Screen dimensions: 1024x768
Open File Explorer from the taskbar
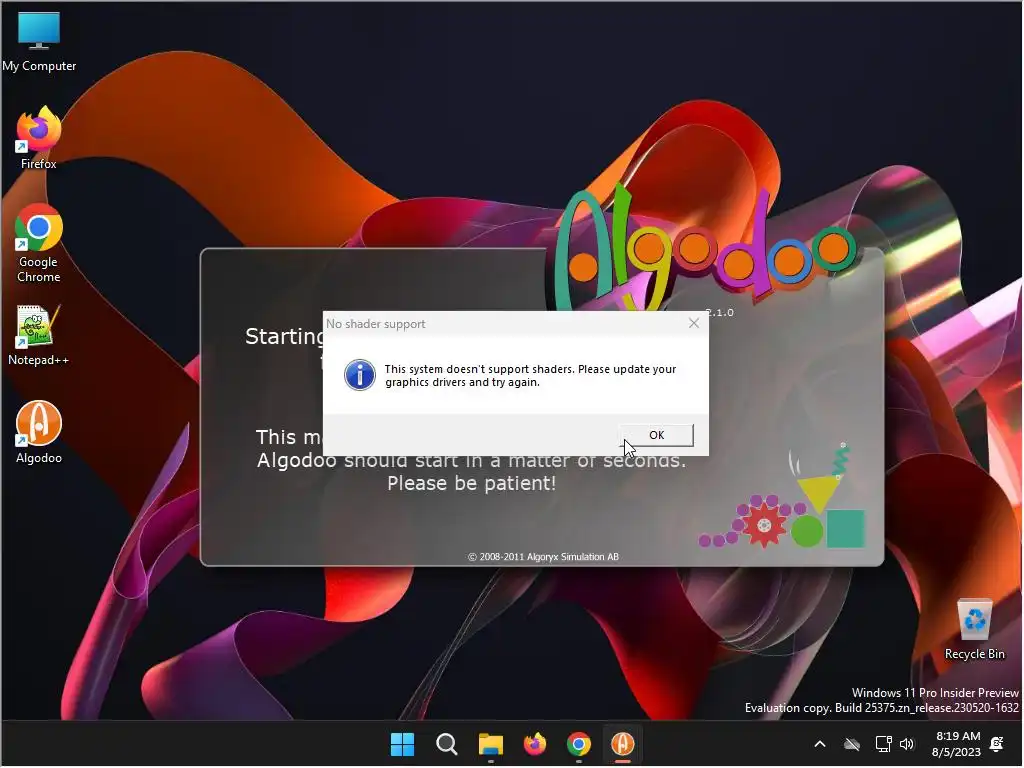(490, 744)
